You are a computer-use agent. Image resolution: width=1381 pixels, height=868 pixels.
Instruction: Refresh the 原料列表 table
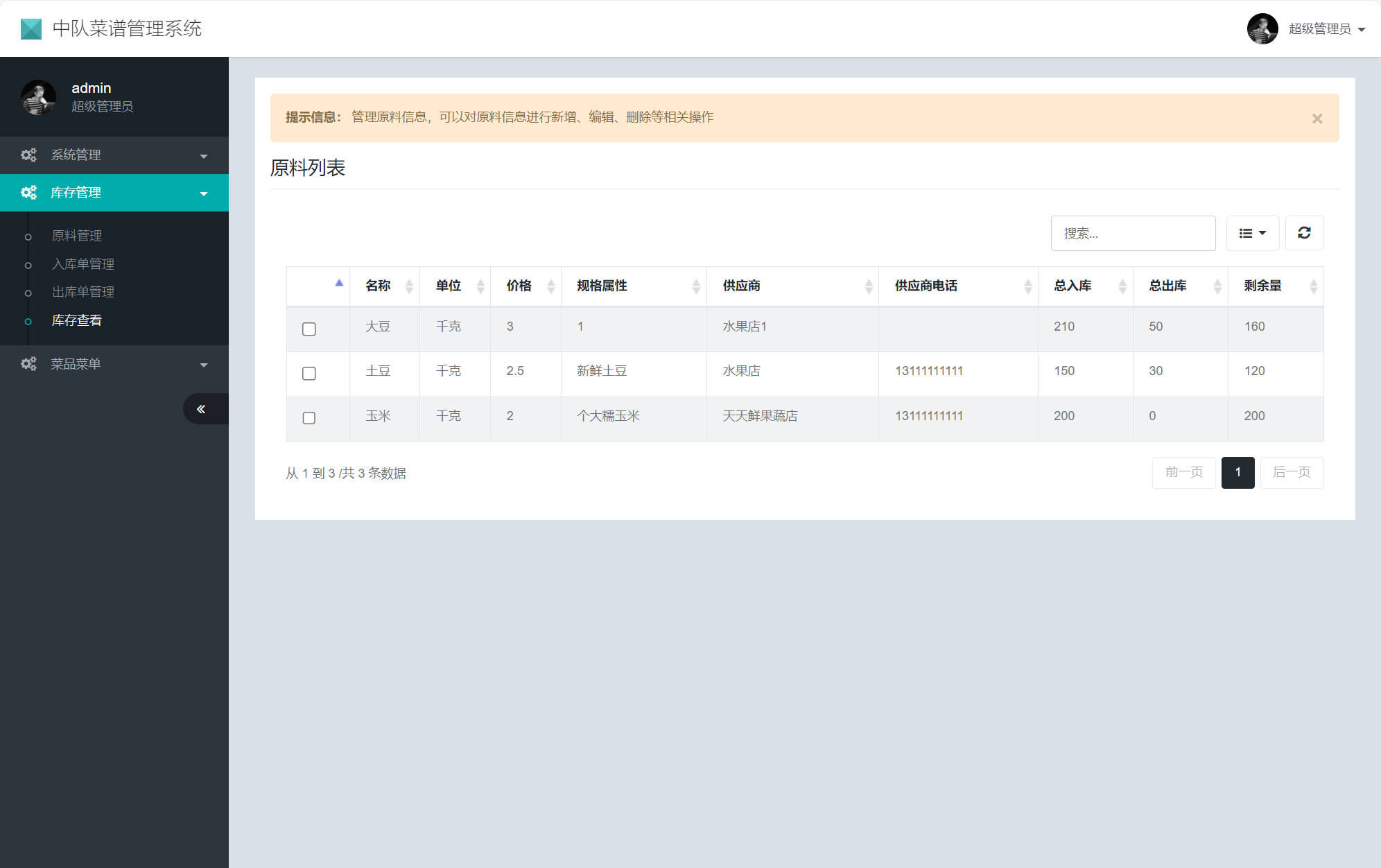click(x=1304, y=233)
